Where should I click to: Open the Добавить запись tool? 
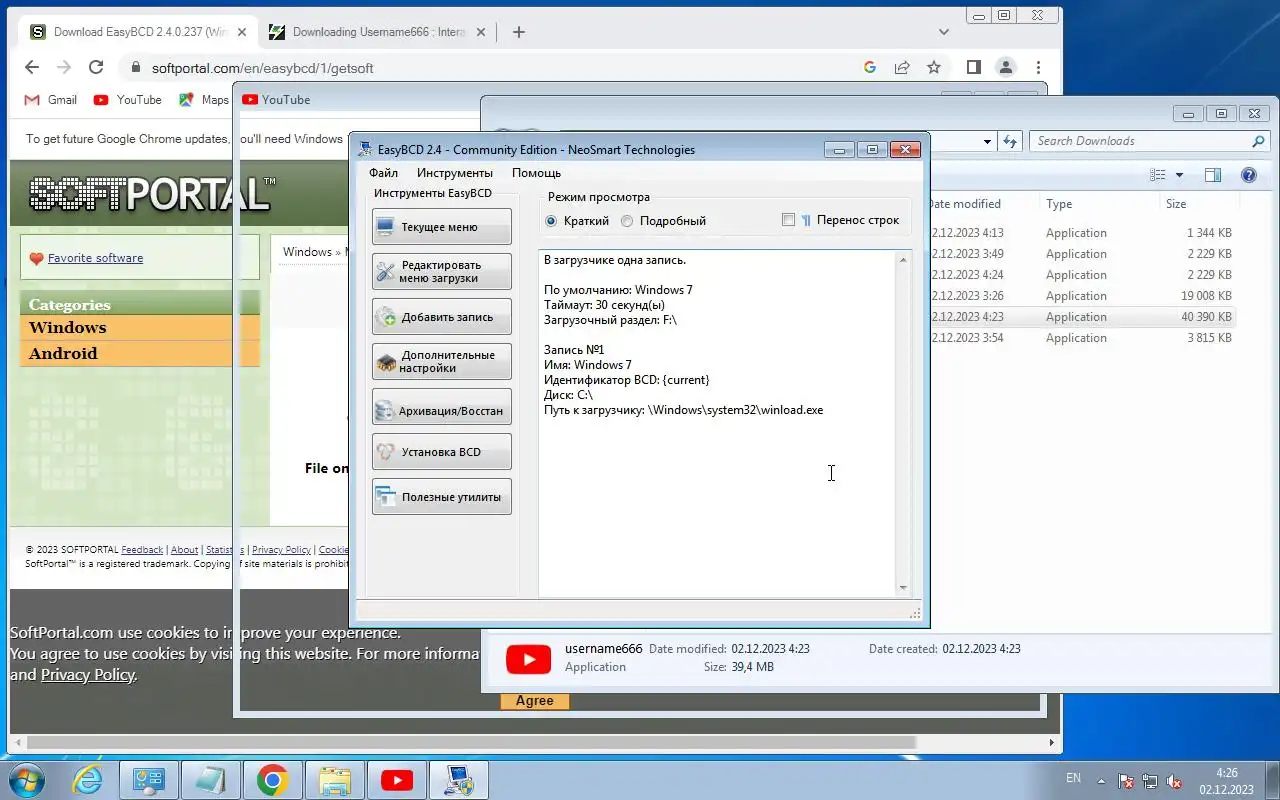point(441,317)
